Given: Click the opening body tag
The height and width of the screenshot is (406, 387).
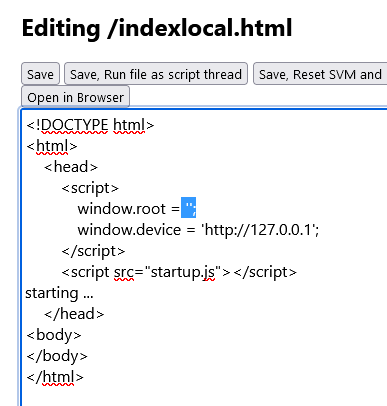Looking at the screenshot, I should pos(54,335).
